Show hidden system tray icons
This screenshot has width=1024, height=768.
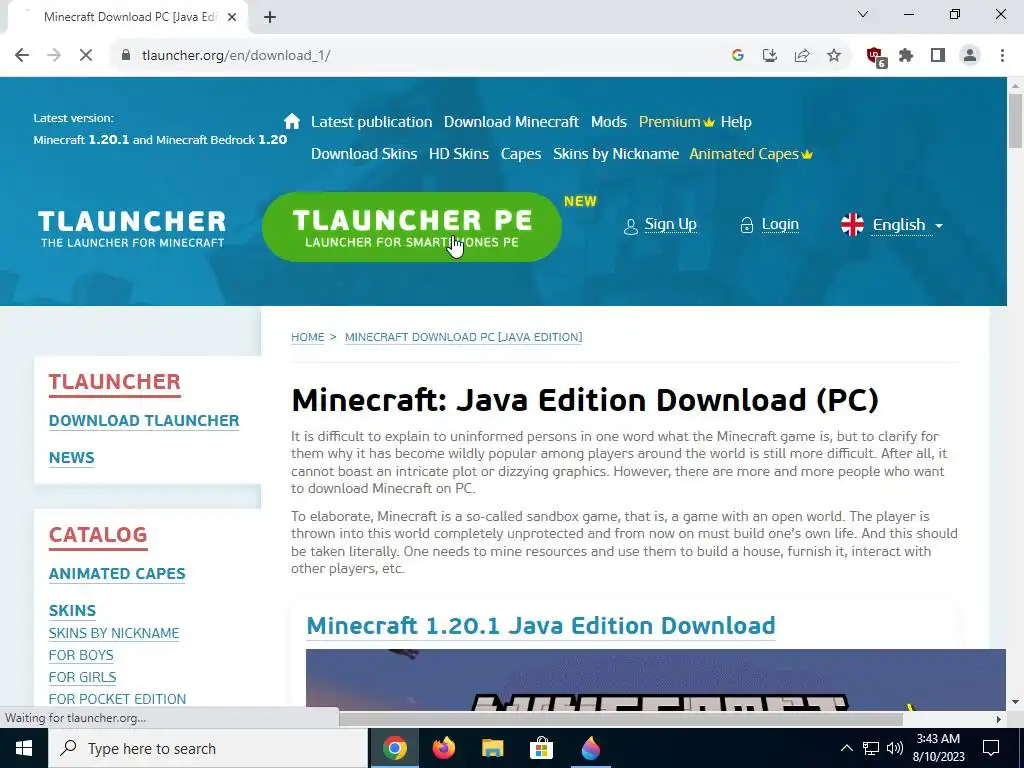click(x=846, y=748)
